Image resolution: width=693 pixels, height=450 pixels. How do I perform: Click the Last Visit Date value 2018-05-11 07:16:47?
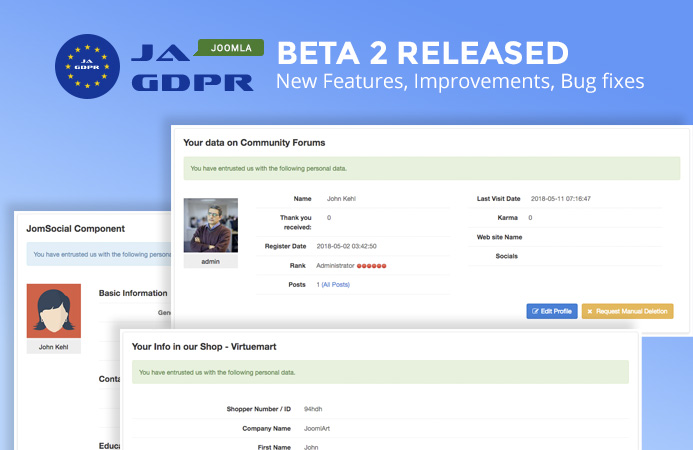coord(560,198)
